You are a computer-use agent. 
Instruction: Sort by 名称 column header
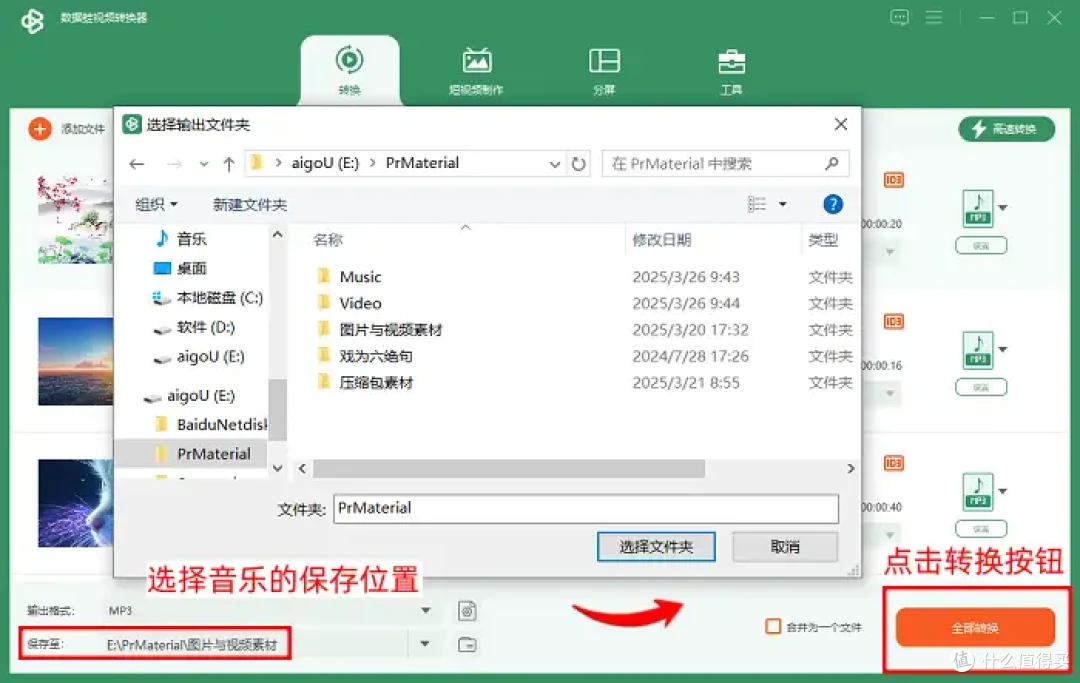328,240
